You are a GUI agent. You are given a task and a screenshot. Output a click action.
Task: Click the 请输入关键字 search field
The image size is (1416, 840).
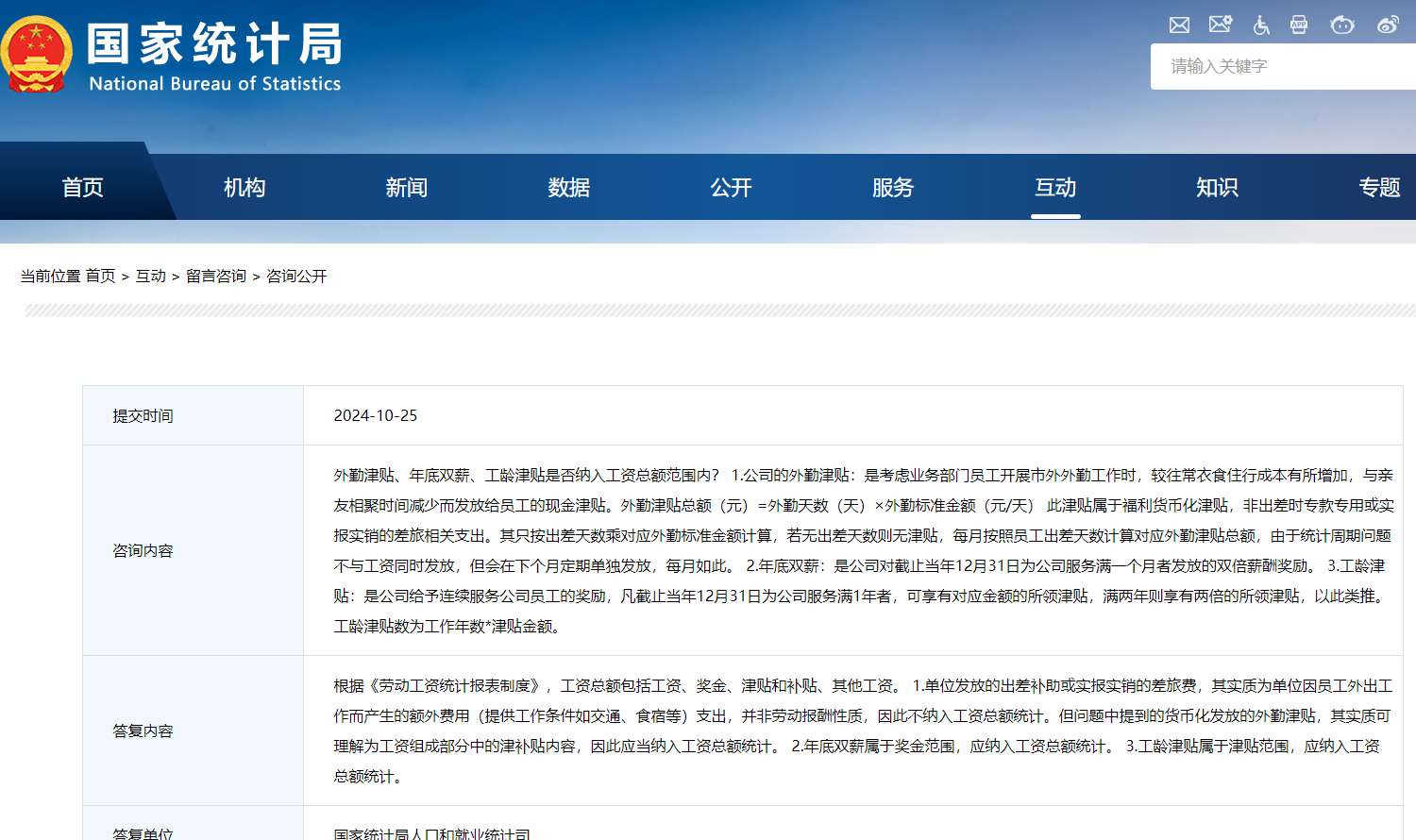tap(1283, 66)
